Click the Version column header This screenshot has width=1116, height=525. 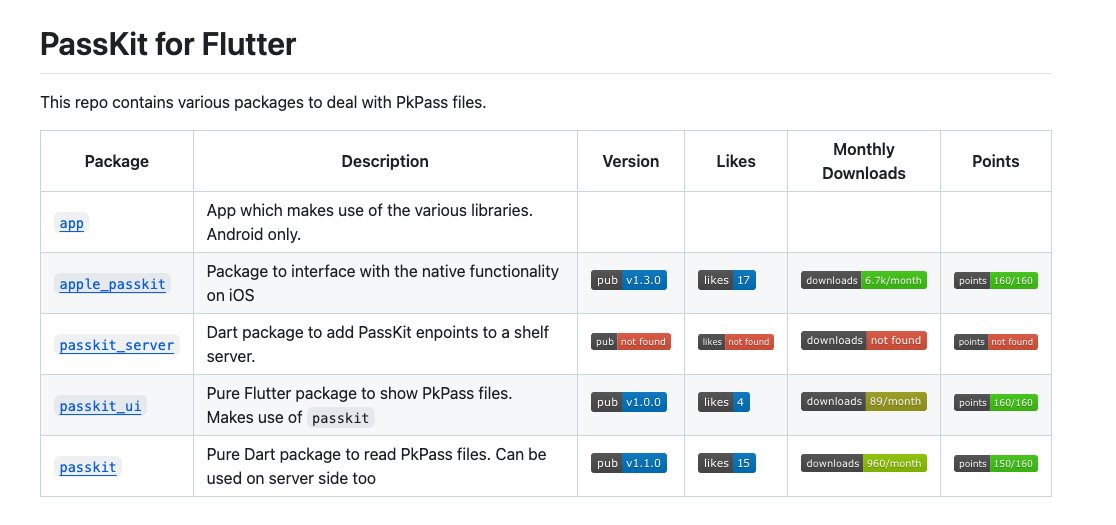coord(631,161)
